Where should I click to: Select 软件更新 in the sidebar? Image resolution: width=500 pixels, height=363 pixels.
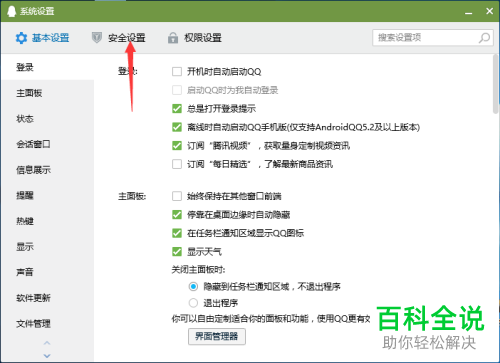coord(48,298)
